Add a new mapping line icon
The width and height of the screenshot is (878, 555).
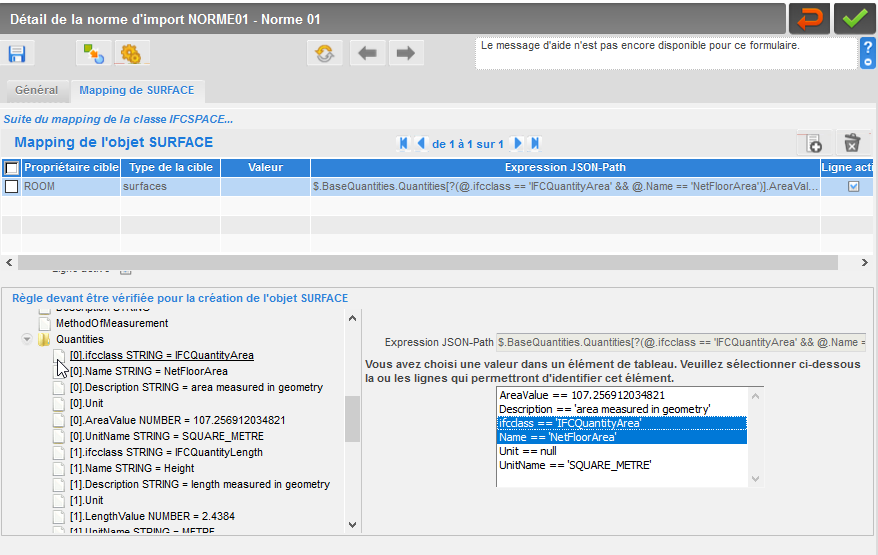814,143
